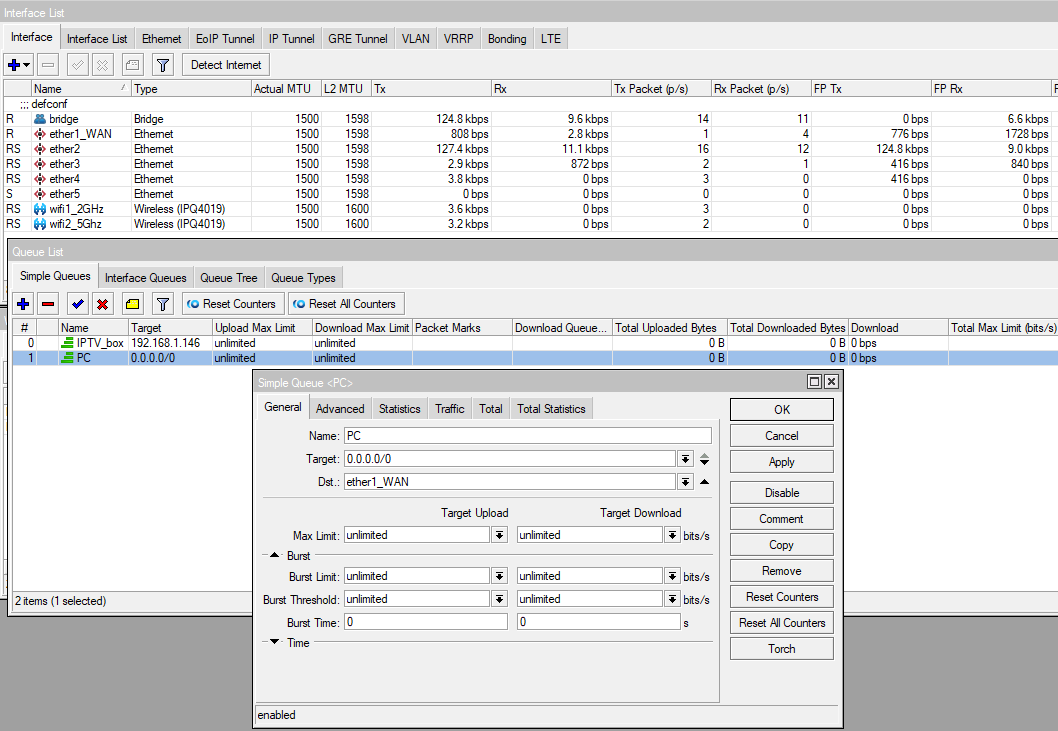Screen dimensions: 1058x731
Task: Switch to the Queue Tree tab
Action: click(228, 278)
